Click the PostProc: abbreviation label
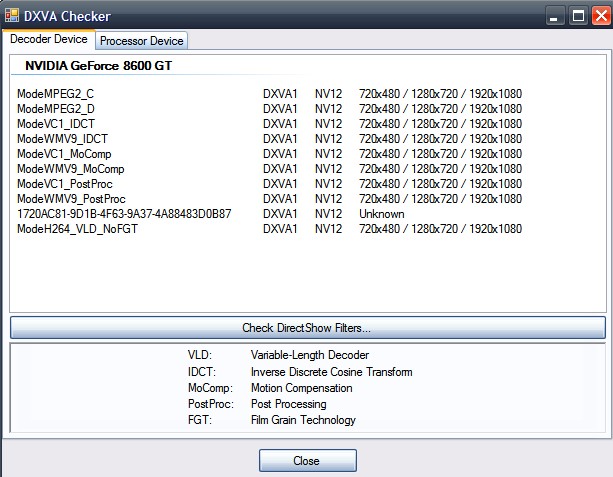 (211, 404)
